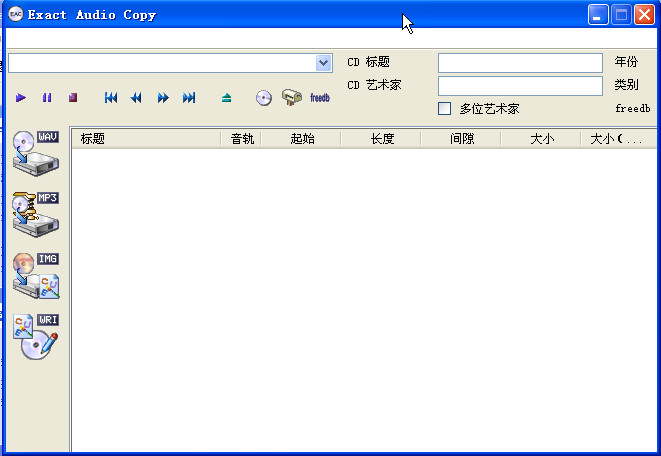Focus the CD 艺术家 input field
Image resolution: width=661 pixels, height=456 pixels.
coord(520,86)
